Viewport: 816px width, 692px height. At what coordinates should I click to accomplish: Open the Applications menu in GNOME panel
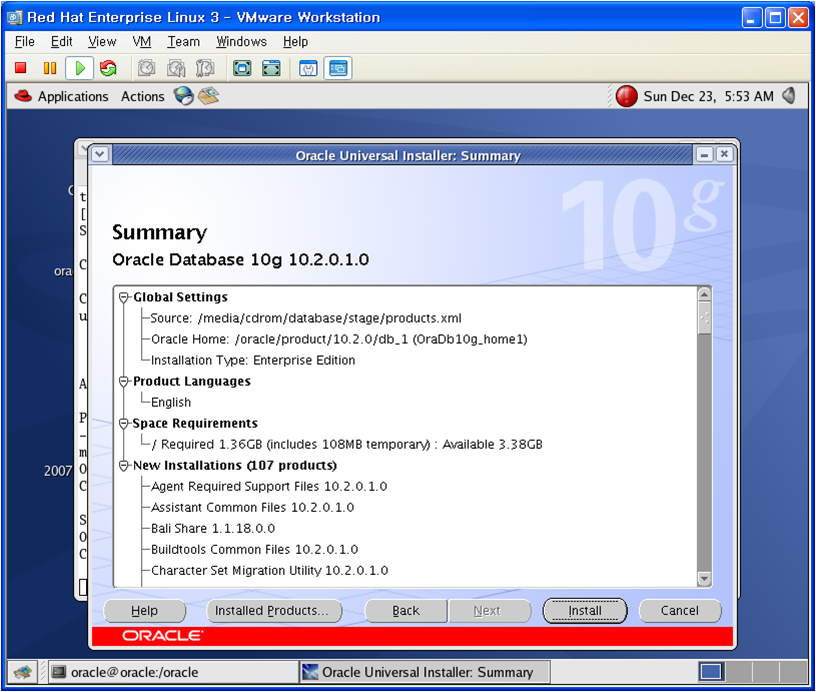(73, 96)
